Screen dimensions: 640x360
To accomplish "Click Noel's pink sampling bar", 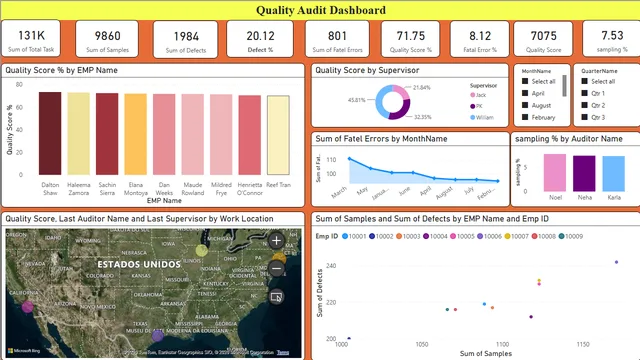I will (x=555, y=173).
